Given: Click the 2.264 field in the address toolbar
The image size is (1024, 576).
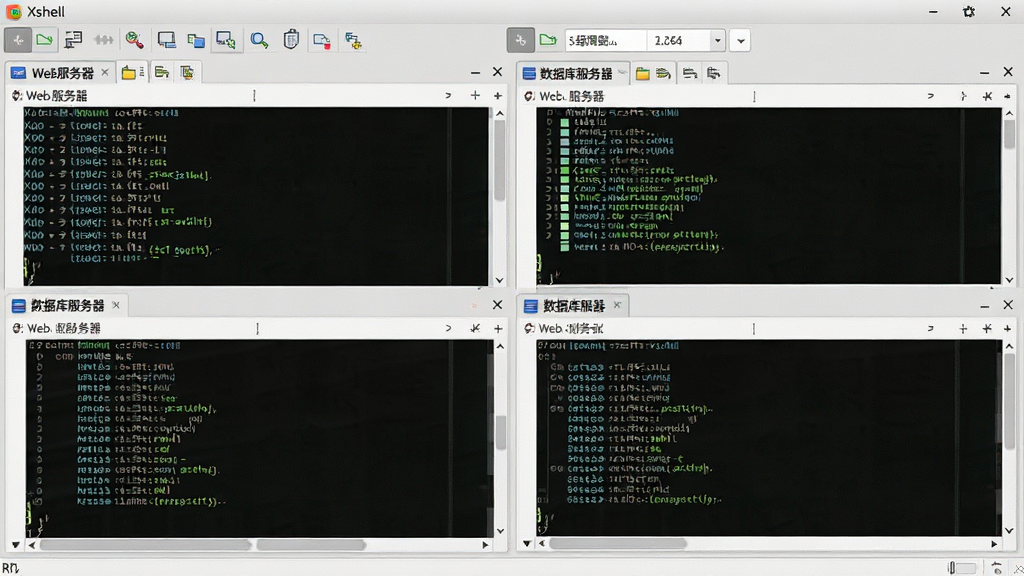Looking at the screenshot, I should [x=679, y=40].
